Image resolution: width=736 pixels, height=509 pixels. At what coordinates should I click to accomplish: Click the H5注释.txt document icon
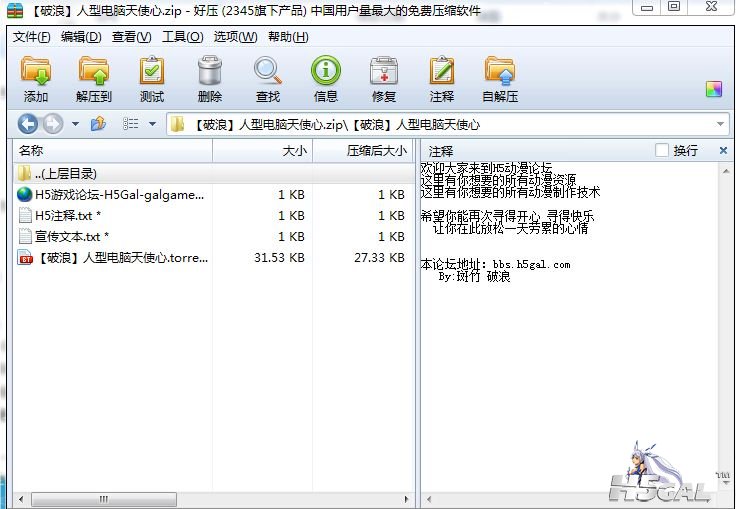[25, 215]
